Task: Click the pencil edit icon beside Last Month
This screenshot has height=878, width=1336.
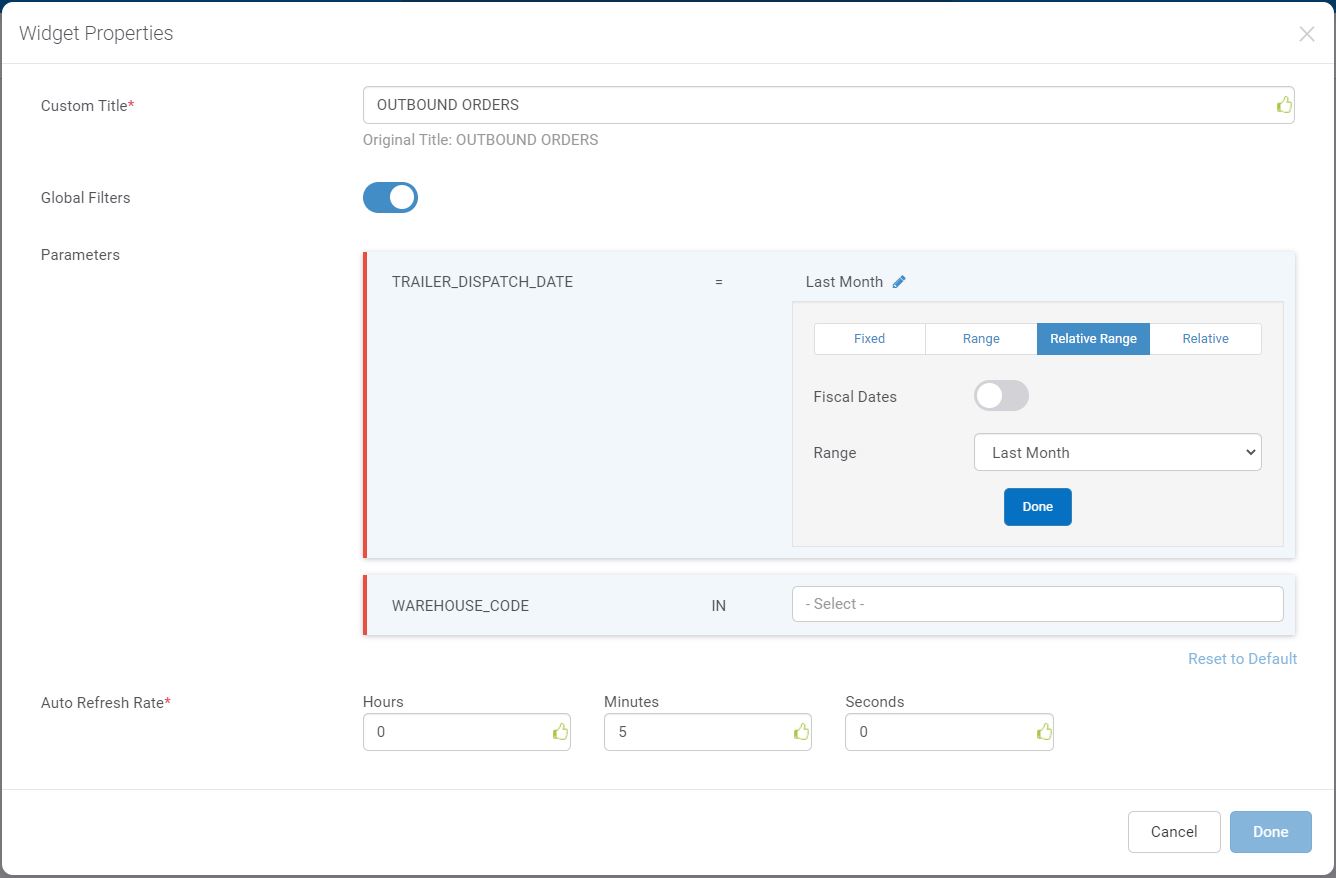Action: (899, 282)
